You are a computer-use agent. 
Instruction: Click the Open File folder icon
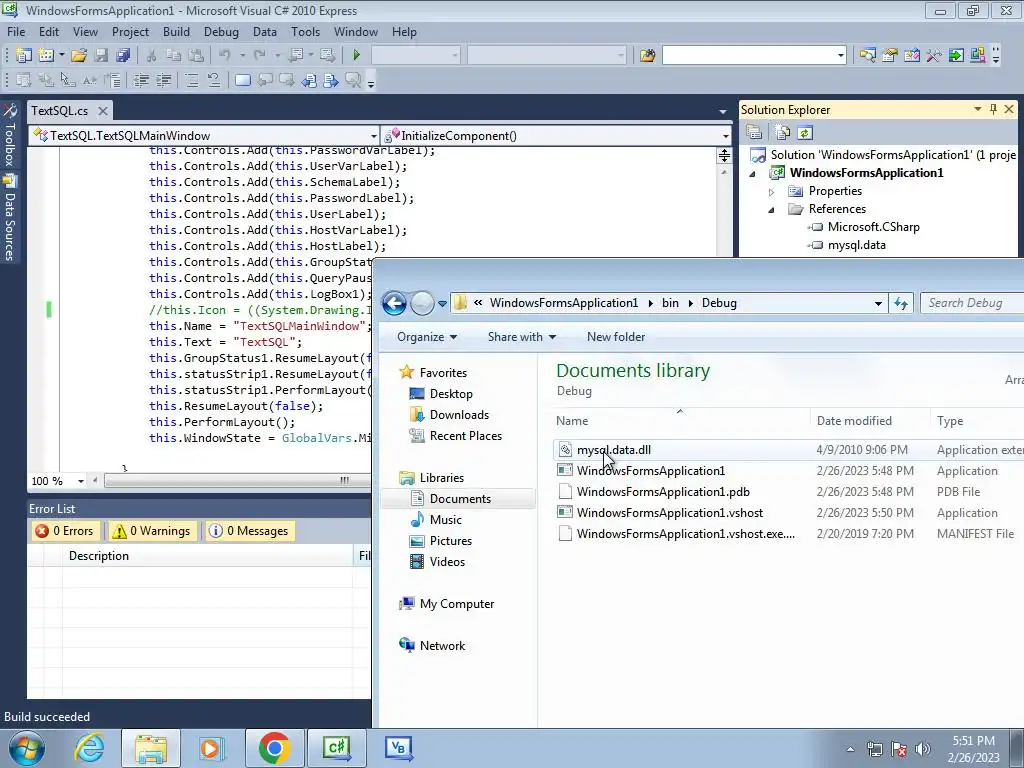pyautogui.click(x=79, y=56)
